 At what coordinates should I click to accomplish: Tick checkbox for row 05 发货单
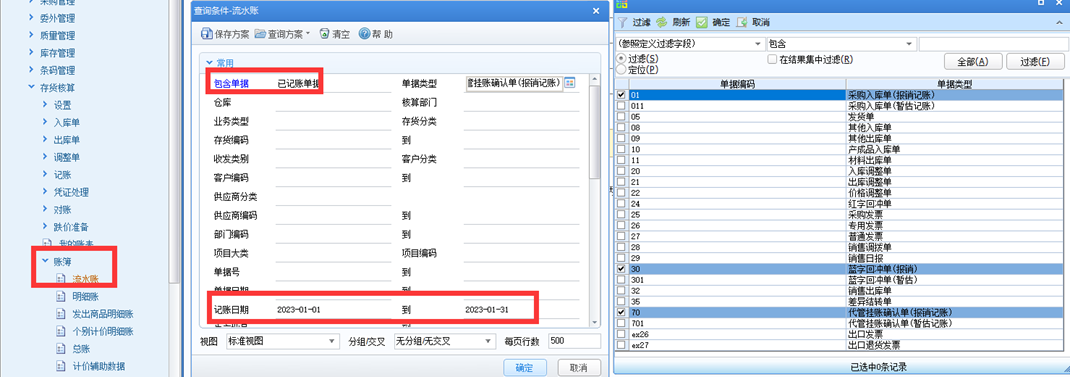(x=620, y=117)
